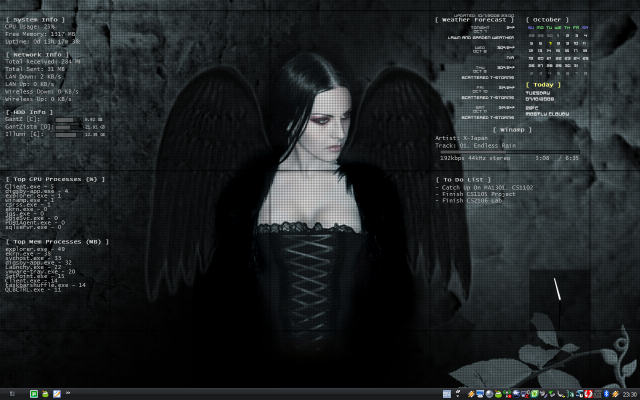
Task: Click the tray monitor display icon
Action: click(480, 394)
